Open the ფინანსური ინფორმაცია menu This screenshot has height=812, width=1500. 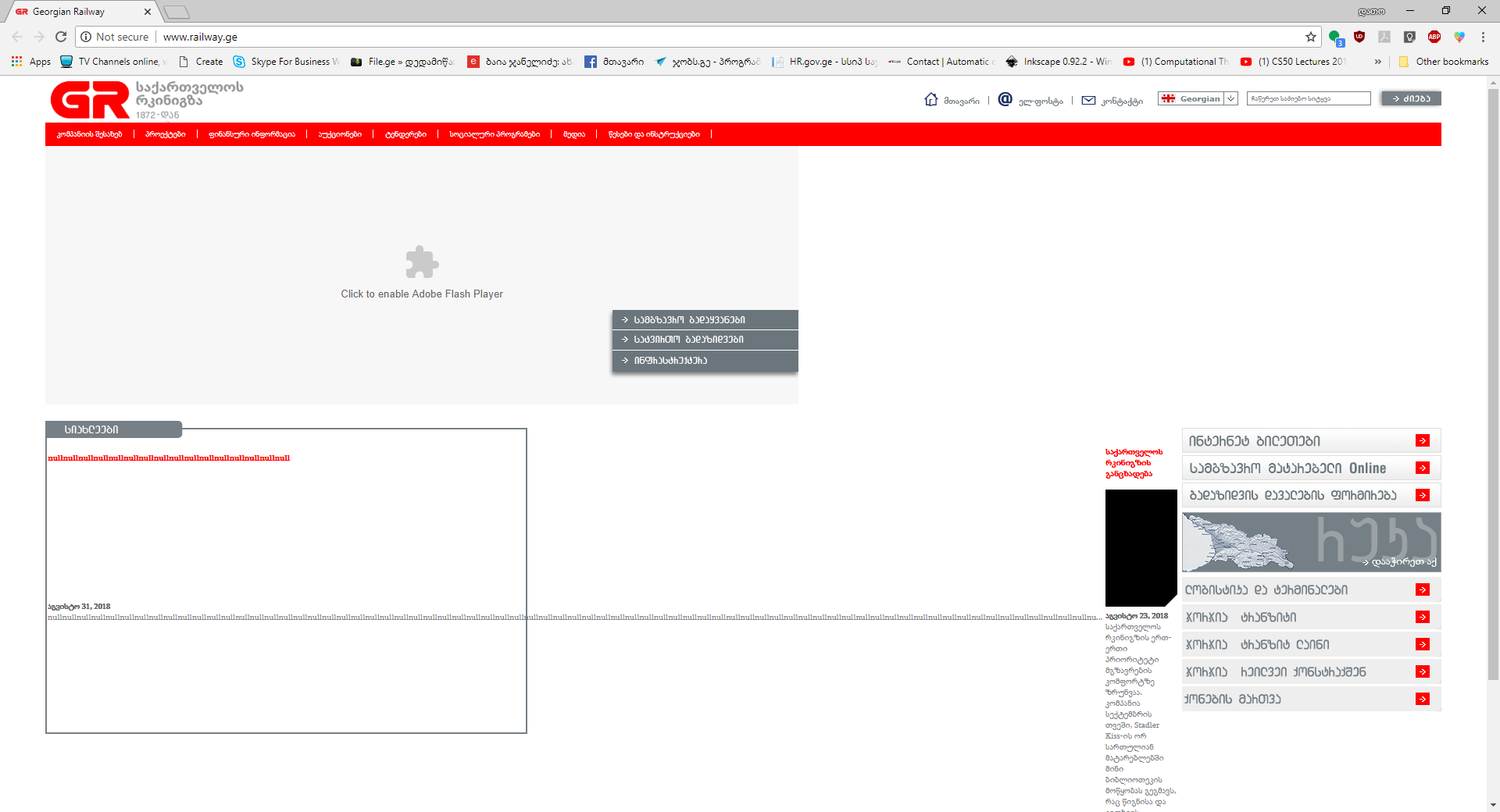tap(252, 134)
